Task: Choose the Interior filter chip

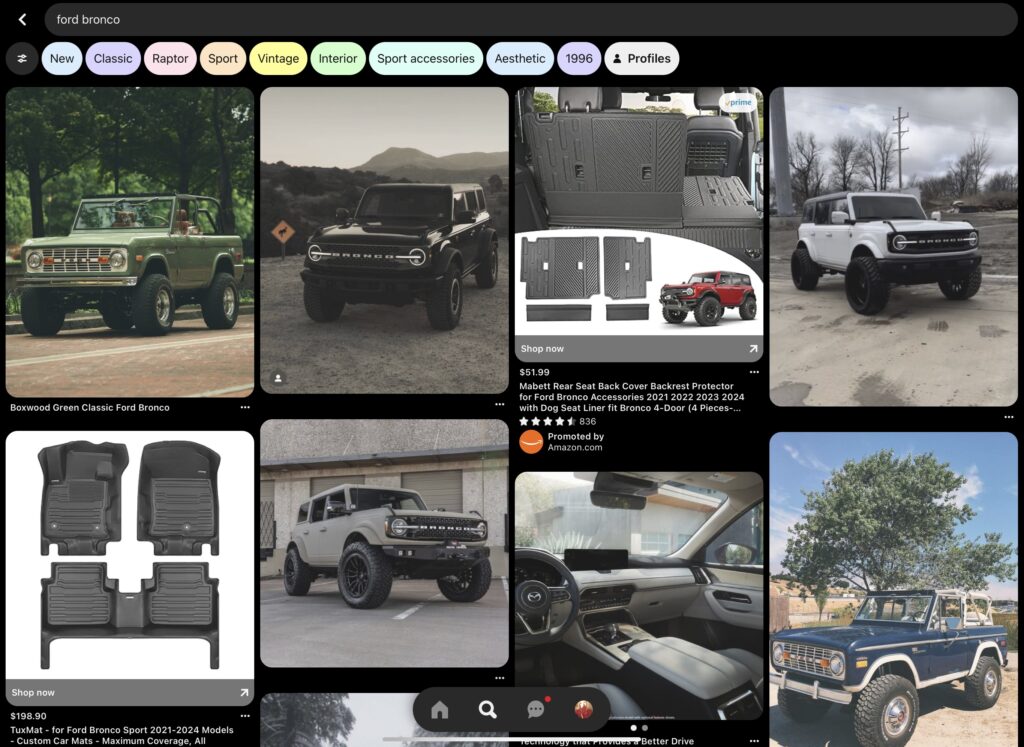Action: tap(338, 59)
